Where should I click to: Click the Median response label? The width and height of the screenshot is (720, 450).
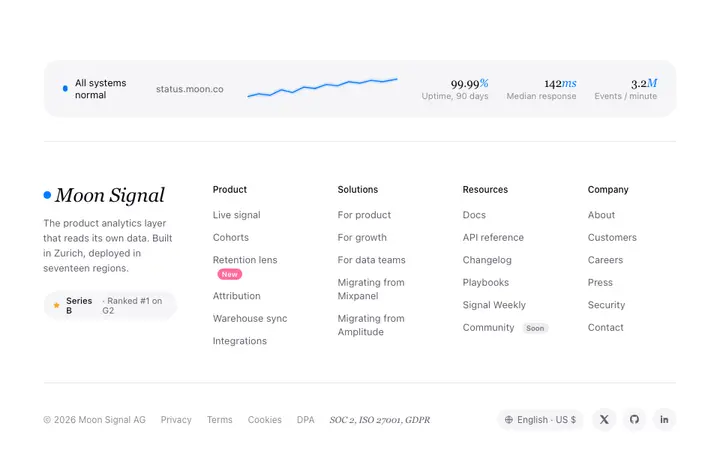click(x=541, y=96)
